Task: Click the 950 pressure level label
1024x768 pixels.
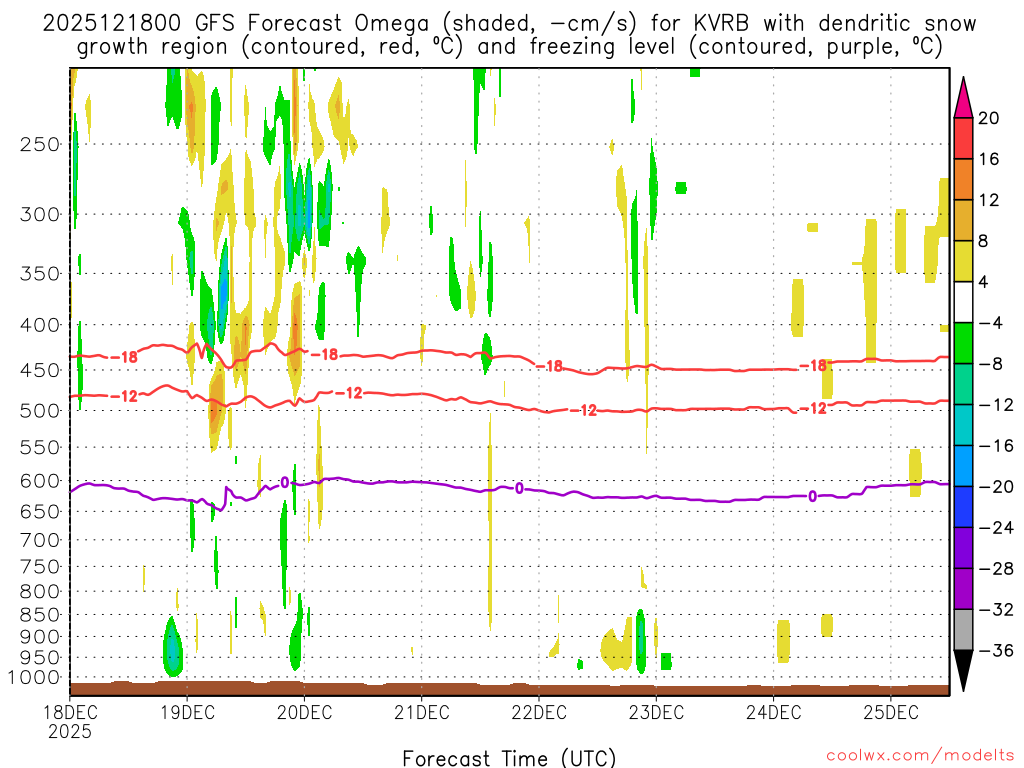Action: [40, 658]
